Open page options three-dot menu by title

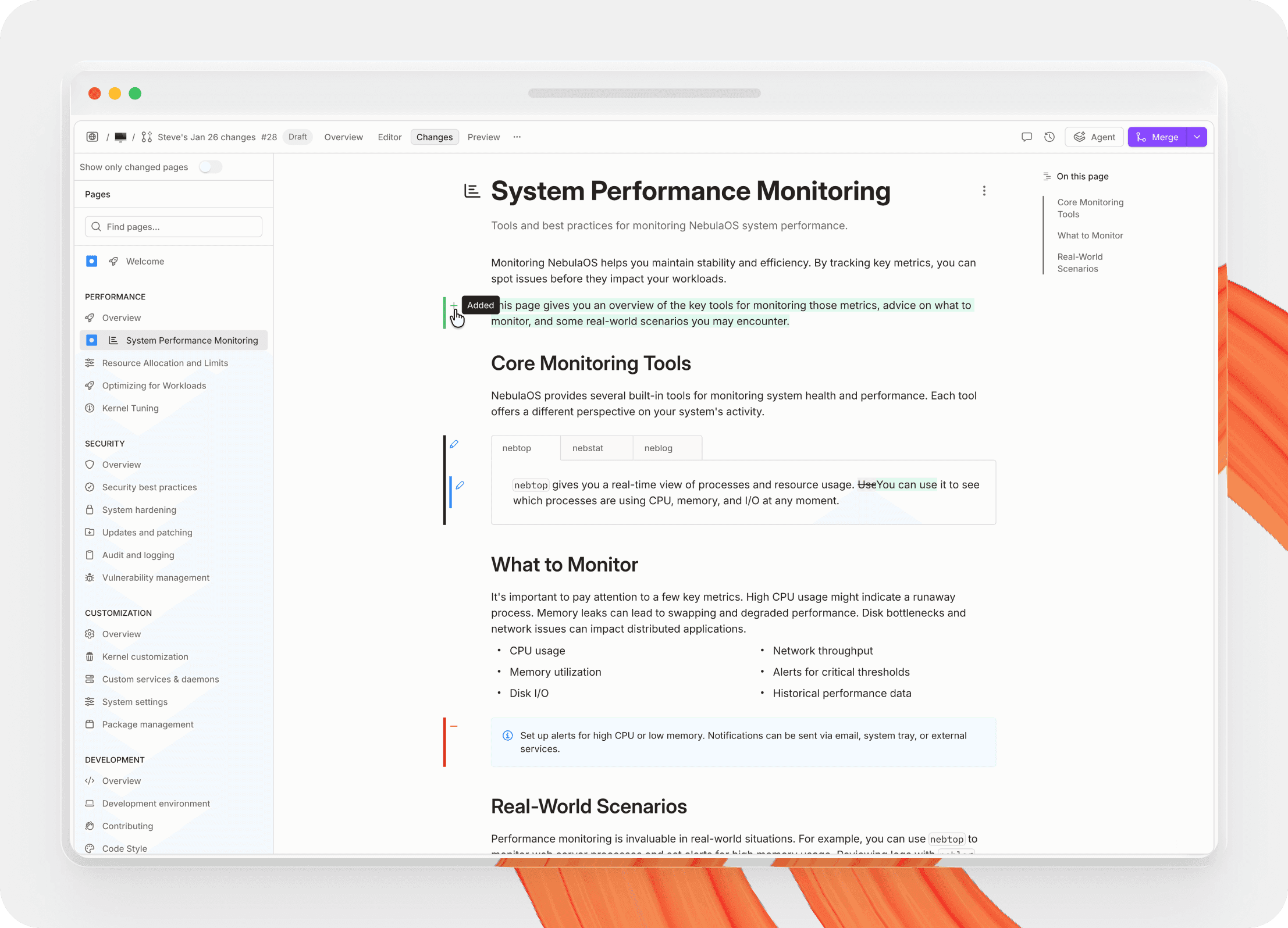(984, 191)
